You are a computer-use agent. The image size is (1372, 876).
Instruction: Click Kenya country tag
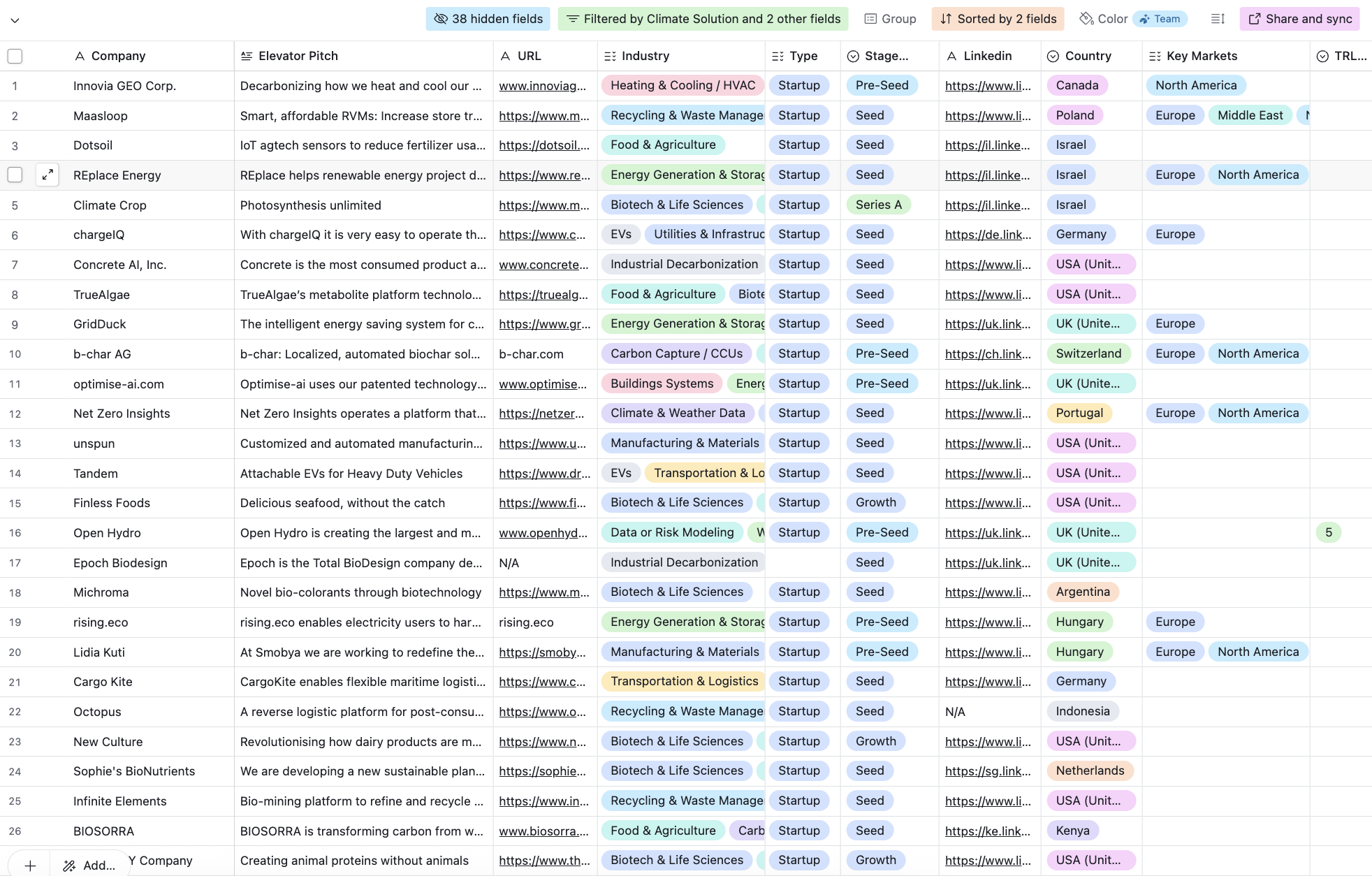click(1072, 831)
